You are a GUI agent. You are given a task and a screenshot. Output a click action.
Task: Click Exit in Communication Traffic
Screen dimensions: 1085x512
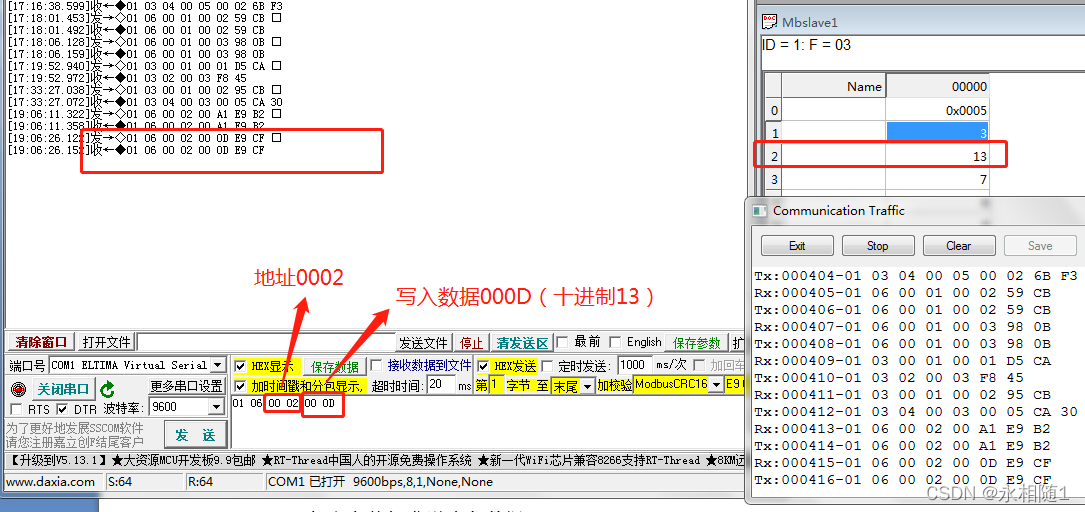pyautogui.click(x=797, y=246)
